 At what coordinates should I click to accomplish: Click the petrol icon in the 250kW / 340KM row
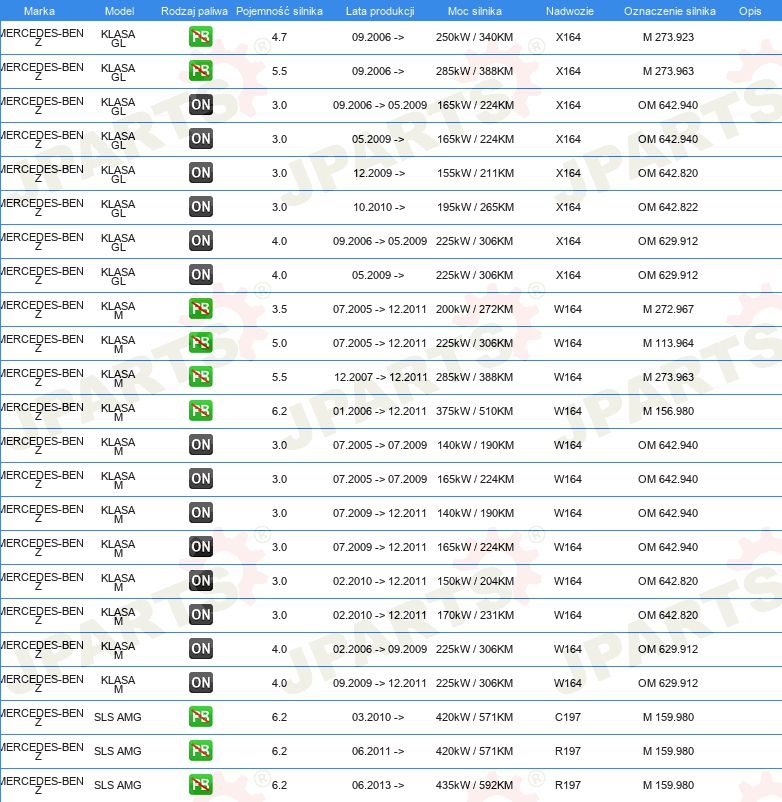[201, 37]
